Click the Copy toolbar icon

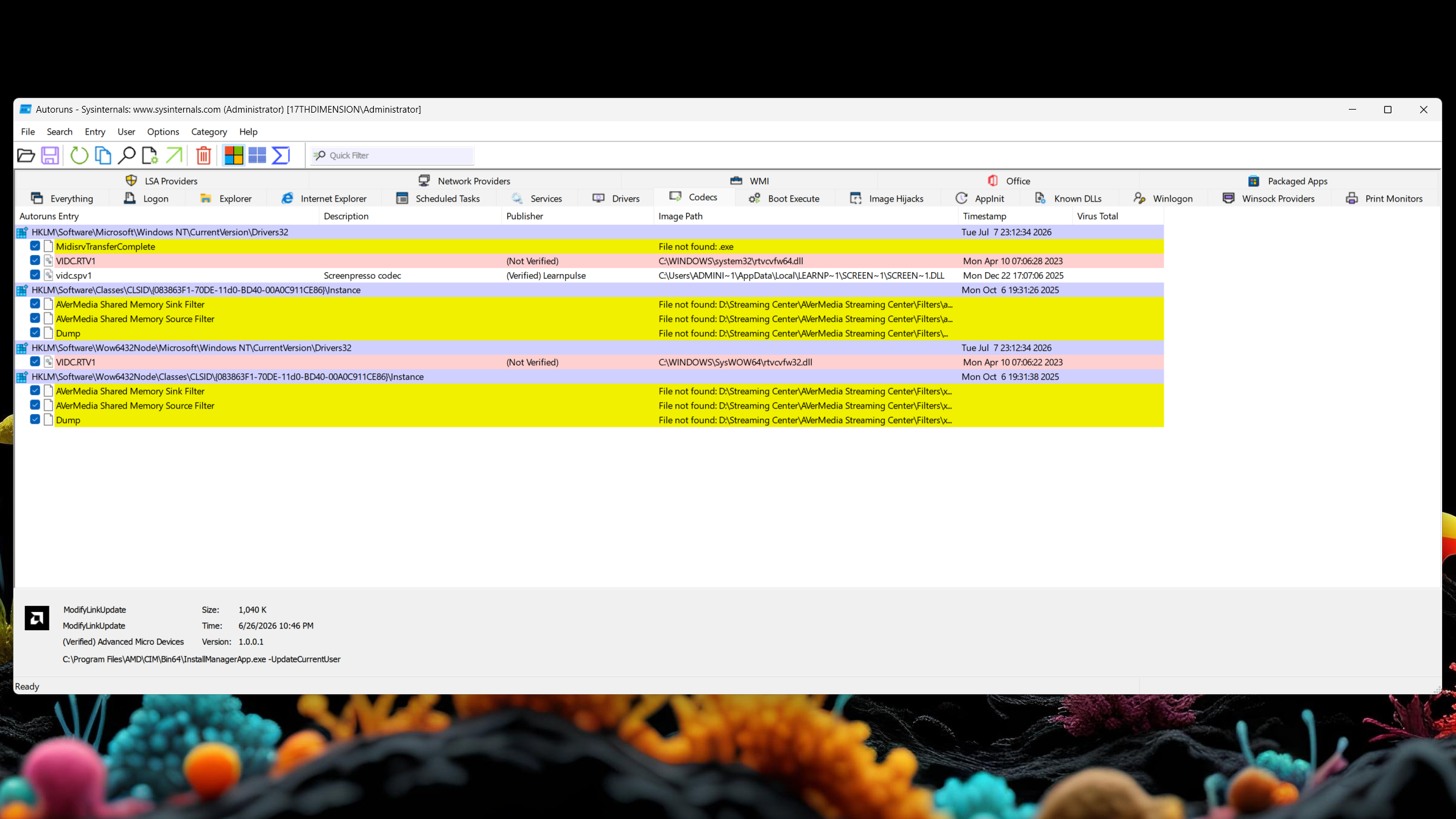[x=103, y=156]
